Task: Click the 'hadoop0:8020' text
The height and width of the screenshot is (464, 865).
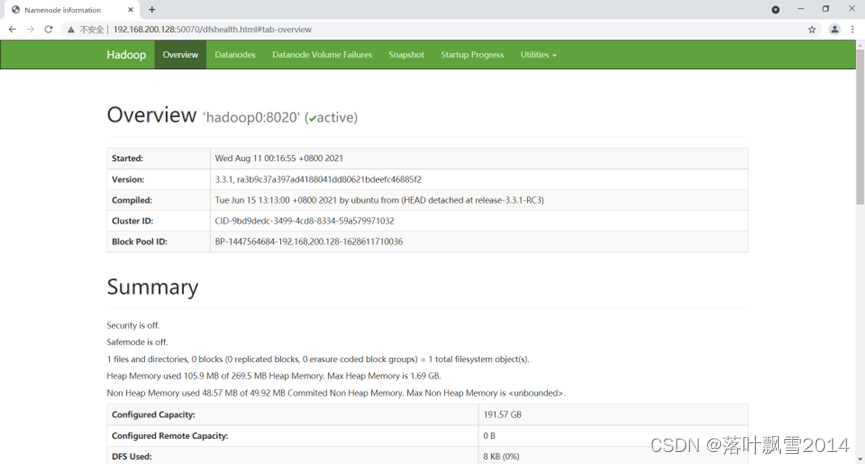Action: pyautogui.click(x=252, y=118)
